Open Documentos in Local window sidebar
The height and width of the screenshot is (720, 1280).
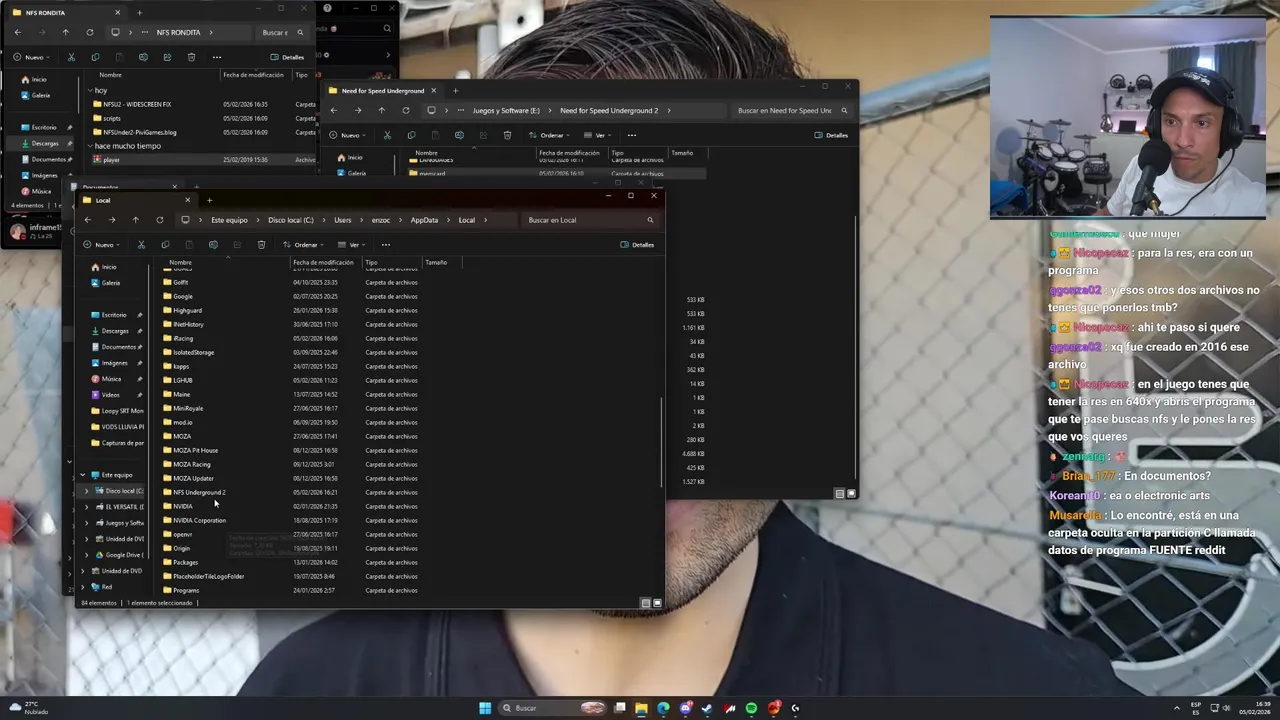[x=118, y=347]
